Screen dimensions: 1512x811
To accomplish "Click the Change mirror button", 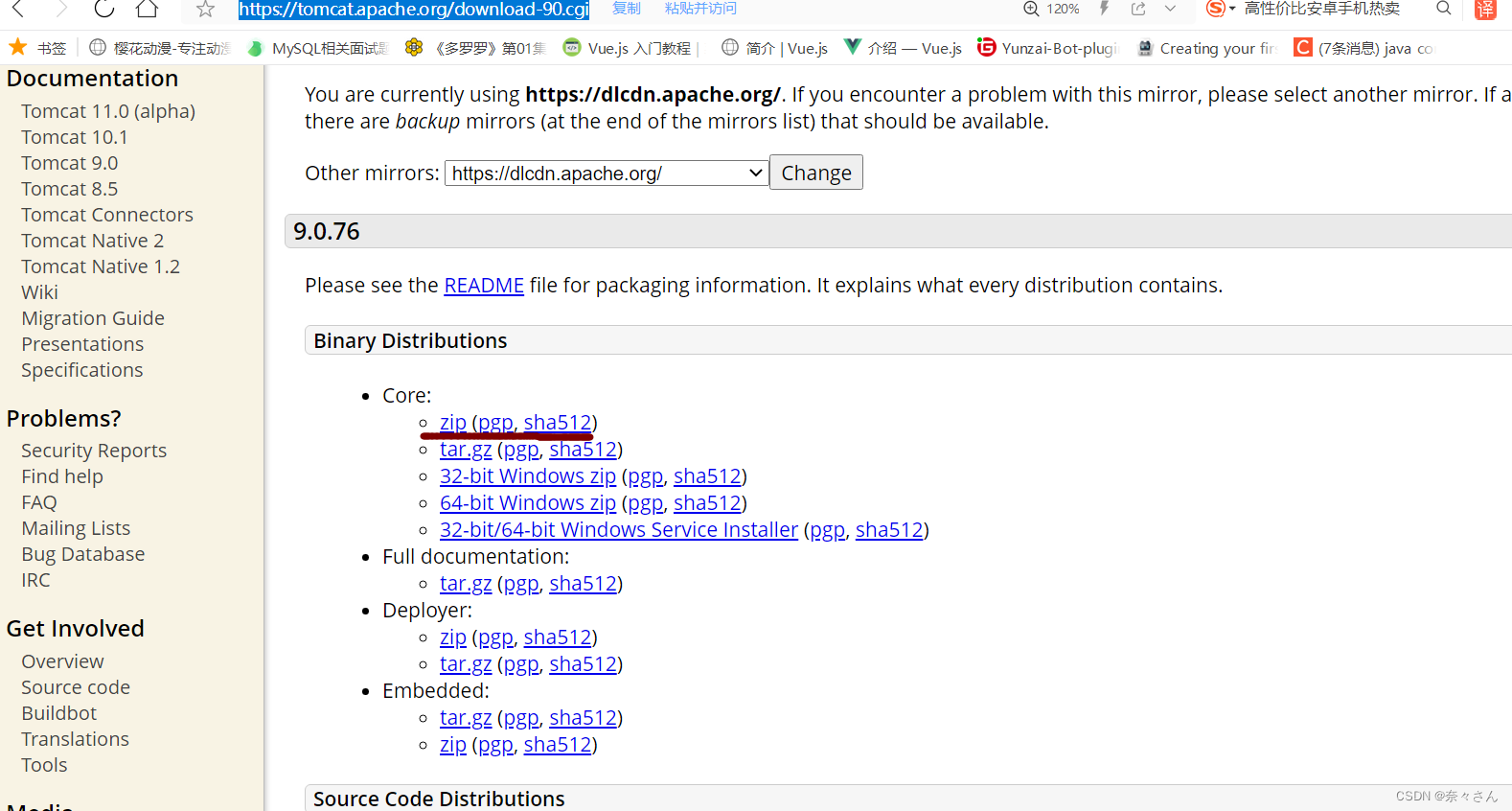I will 816,173.
